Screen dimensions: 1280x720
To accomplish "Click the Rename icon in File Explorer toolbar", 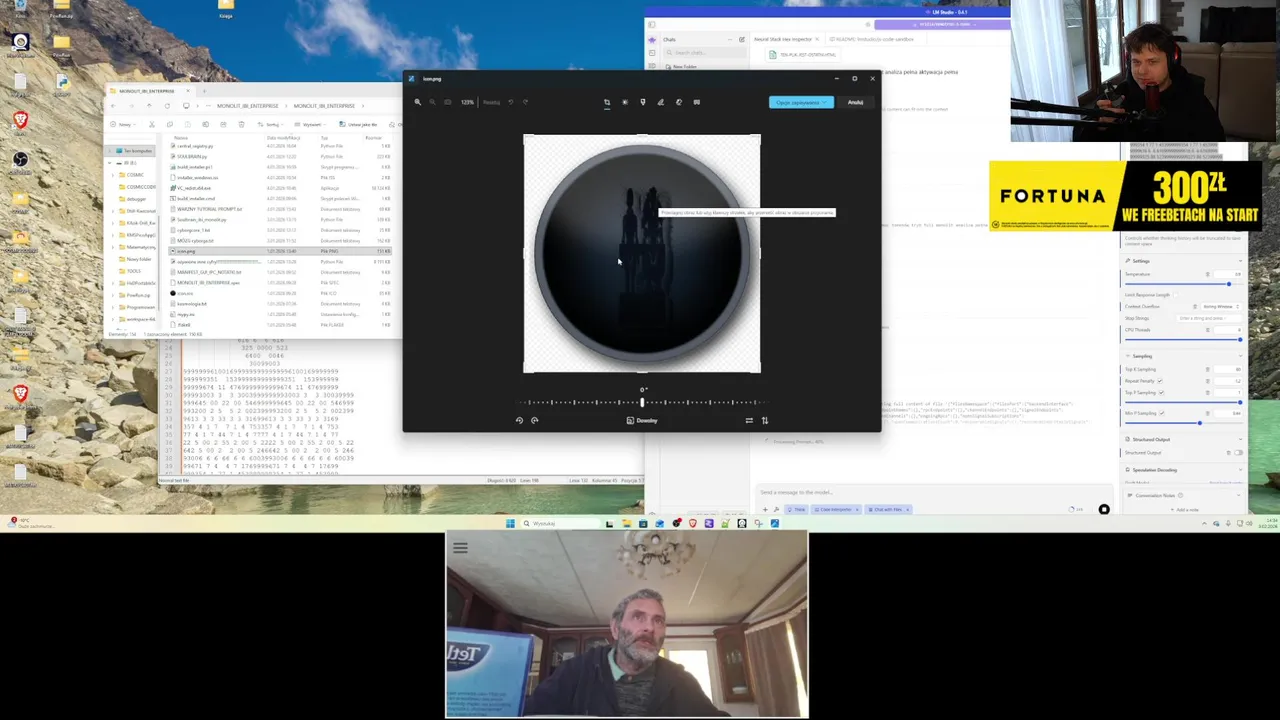I will 205,124.
